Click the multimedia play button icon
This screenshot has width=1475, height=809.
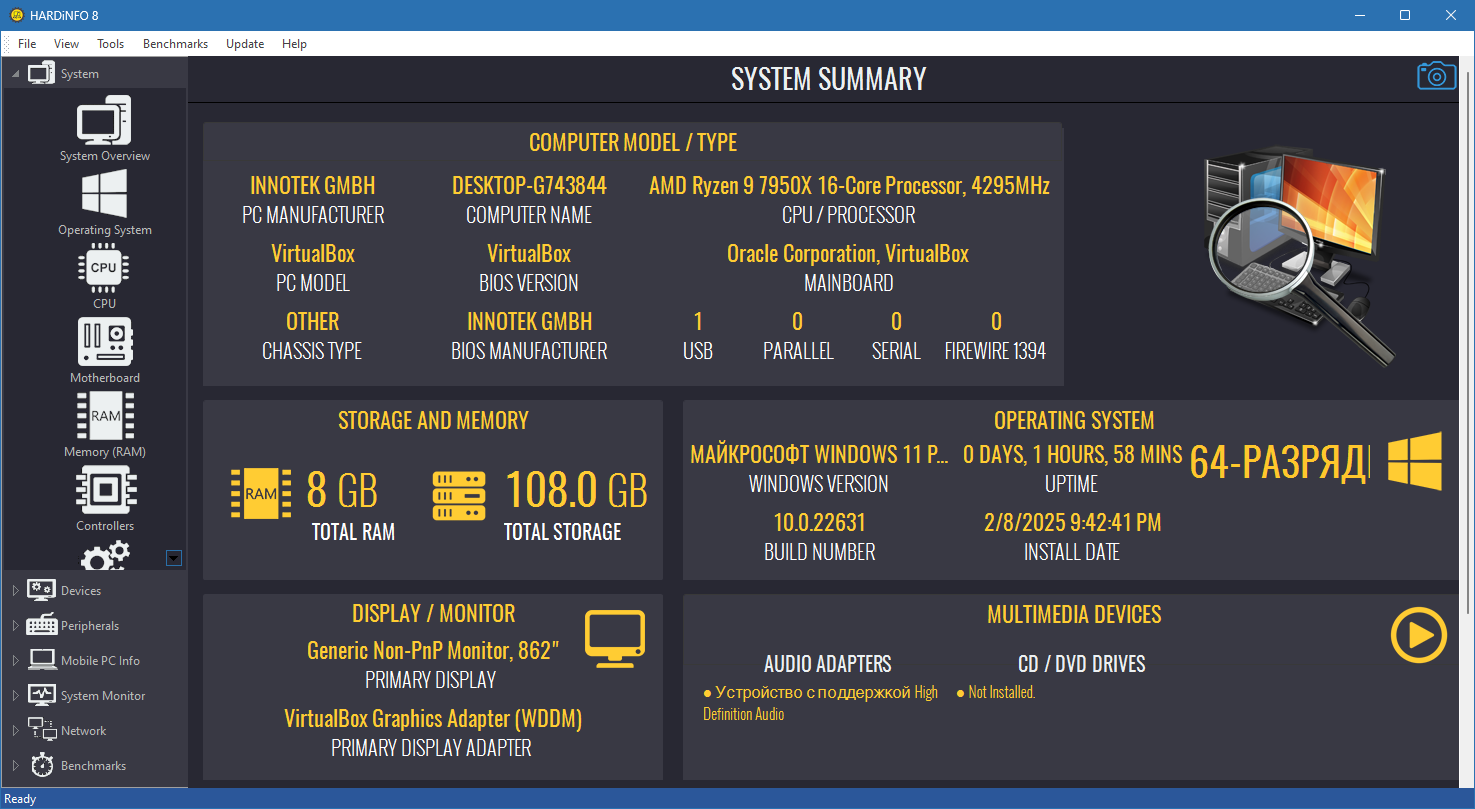tap(1419, 635)
